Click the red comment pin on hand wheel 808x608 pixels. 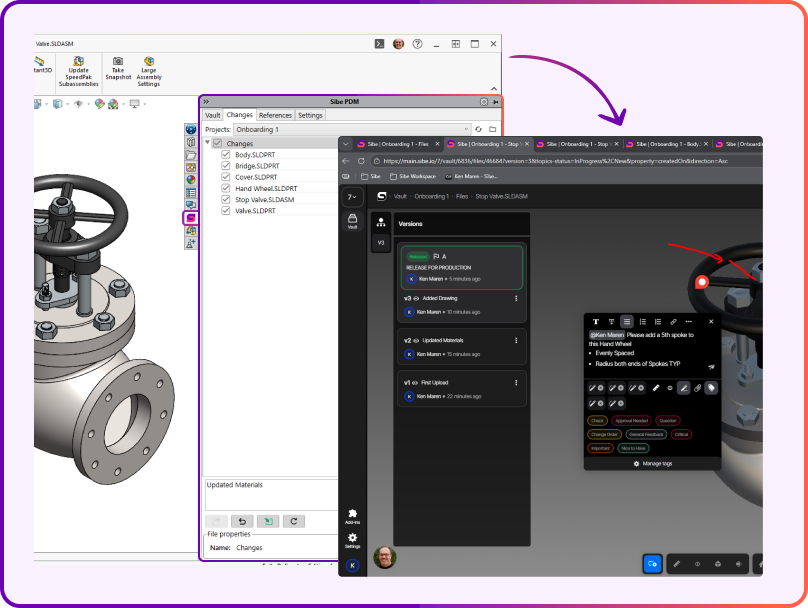[x=701, y=282]
